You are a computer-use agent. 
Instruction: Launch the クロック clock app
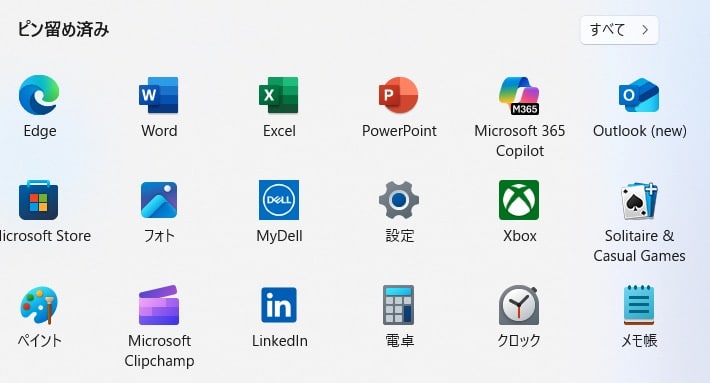pyautogui.click(x=519, y=305)
